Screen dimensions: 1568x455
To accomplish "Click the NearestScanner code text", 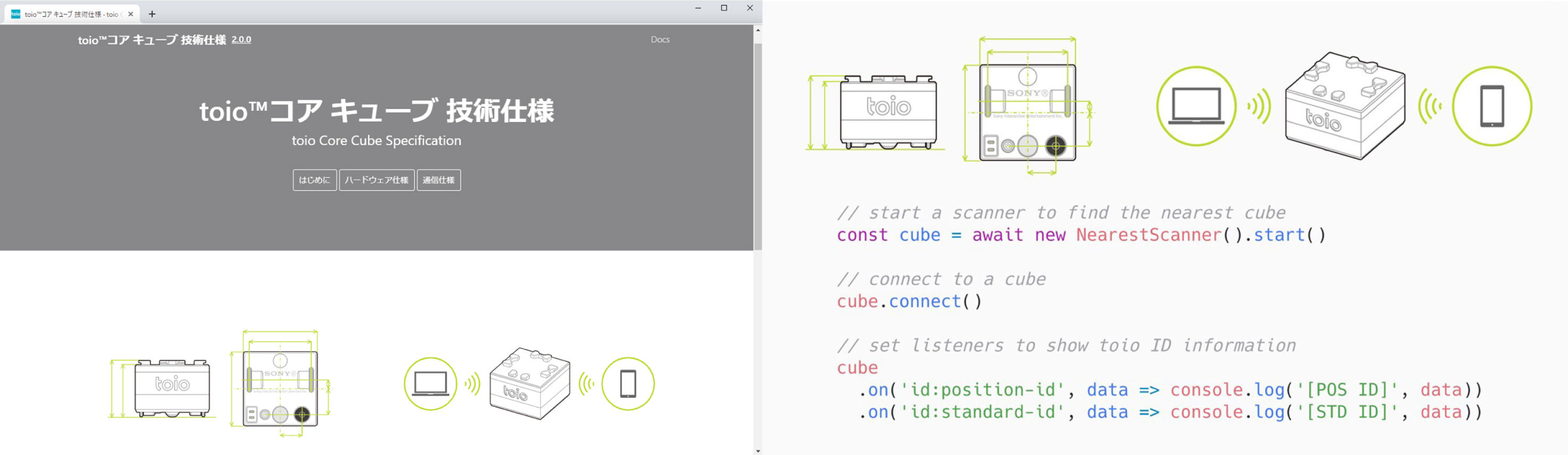I will point(1149,235).
